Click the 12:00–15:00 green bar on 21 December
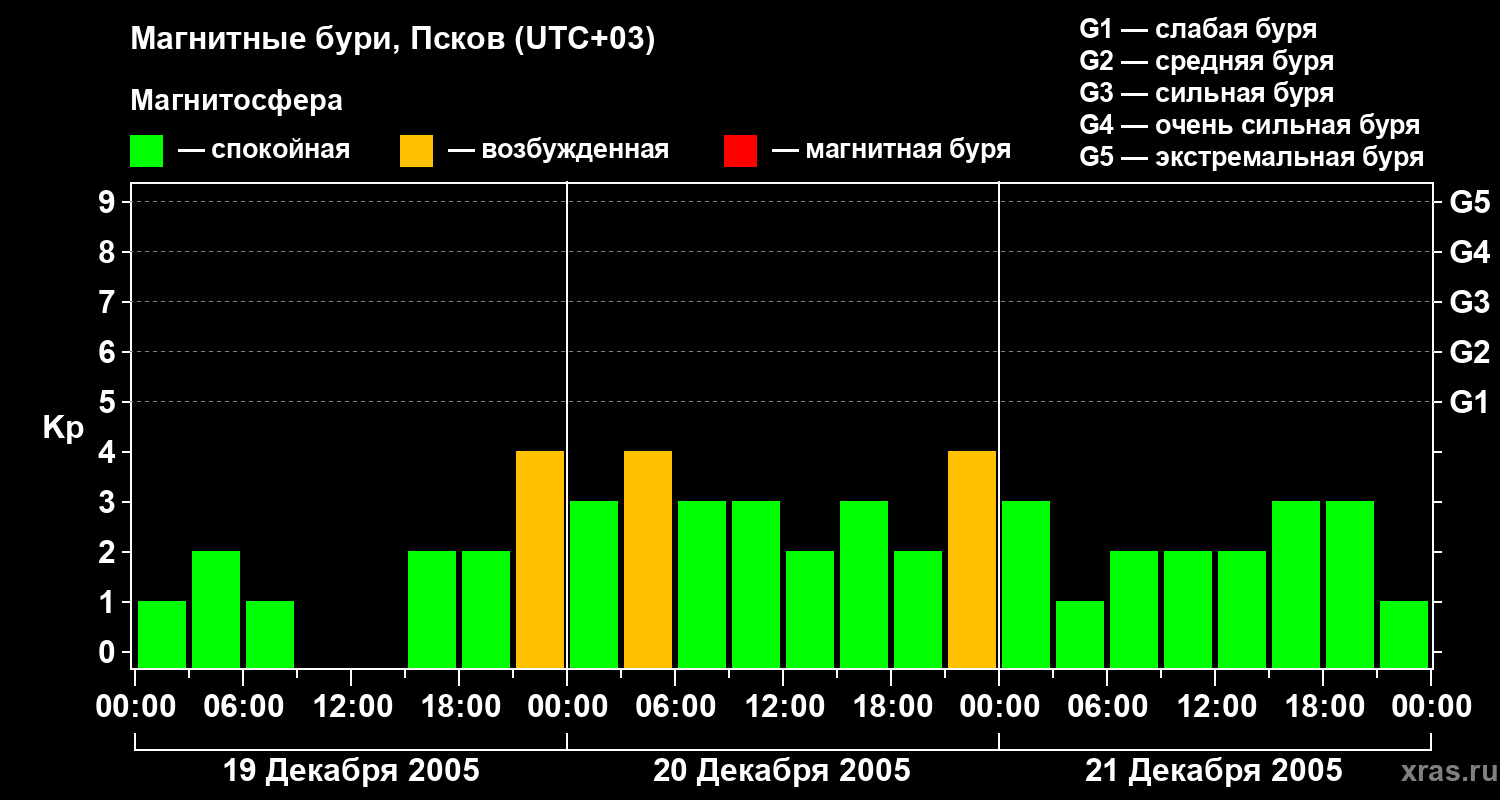 tap(1242, 609)
